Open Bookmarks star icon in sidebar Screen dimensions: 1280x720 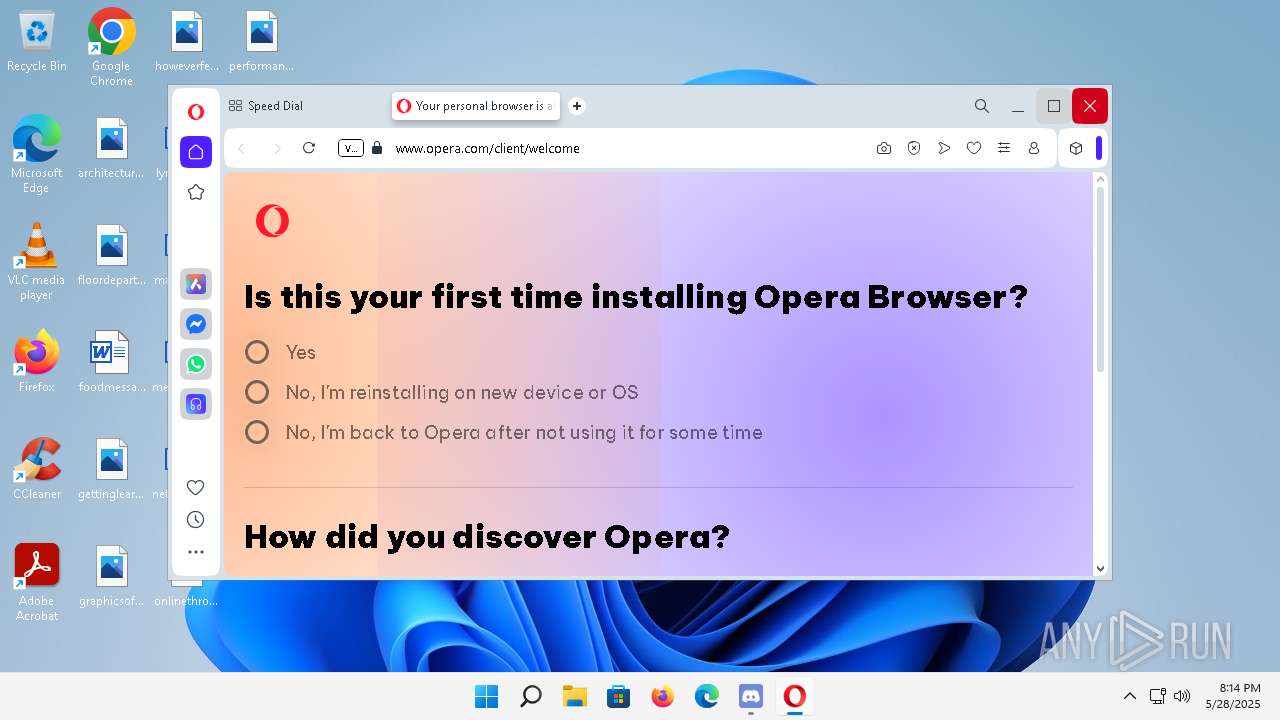[x=196, y=192]
